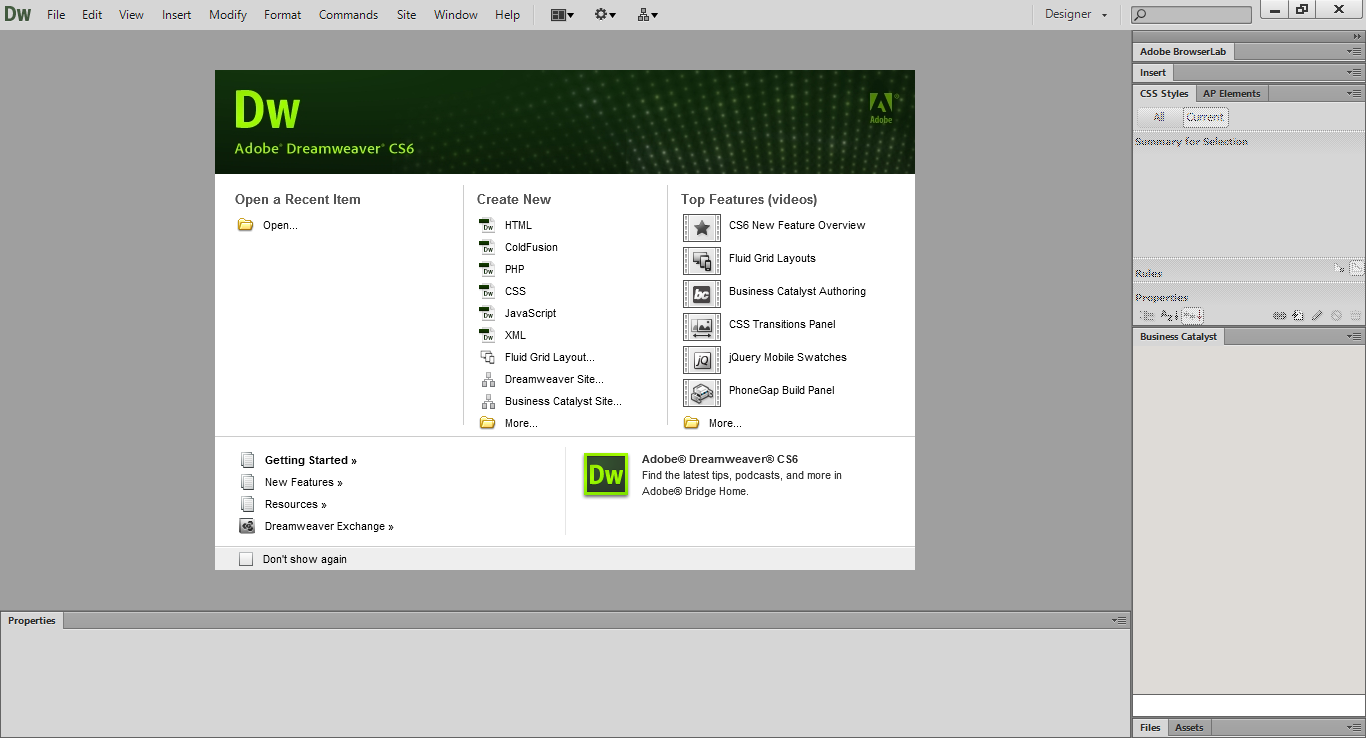Screen dimensions: 1366x738
Task: Toggle Show only set properties view
Action: point(1192,315)
